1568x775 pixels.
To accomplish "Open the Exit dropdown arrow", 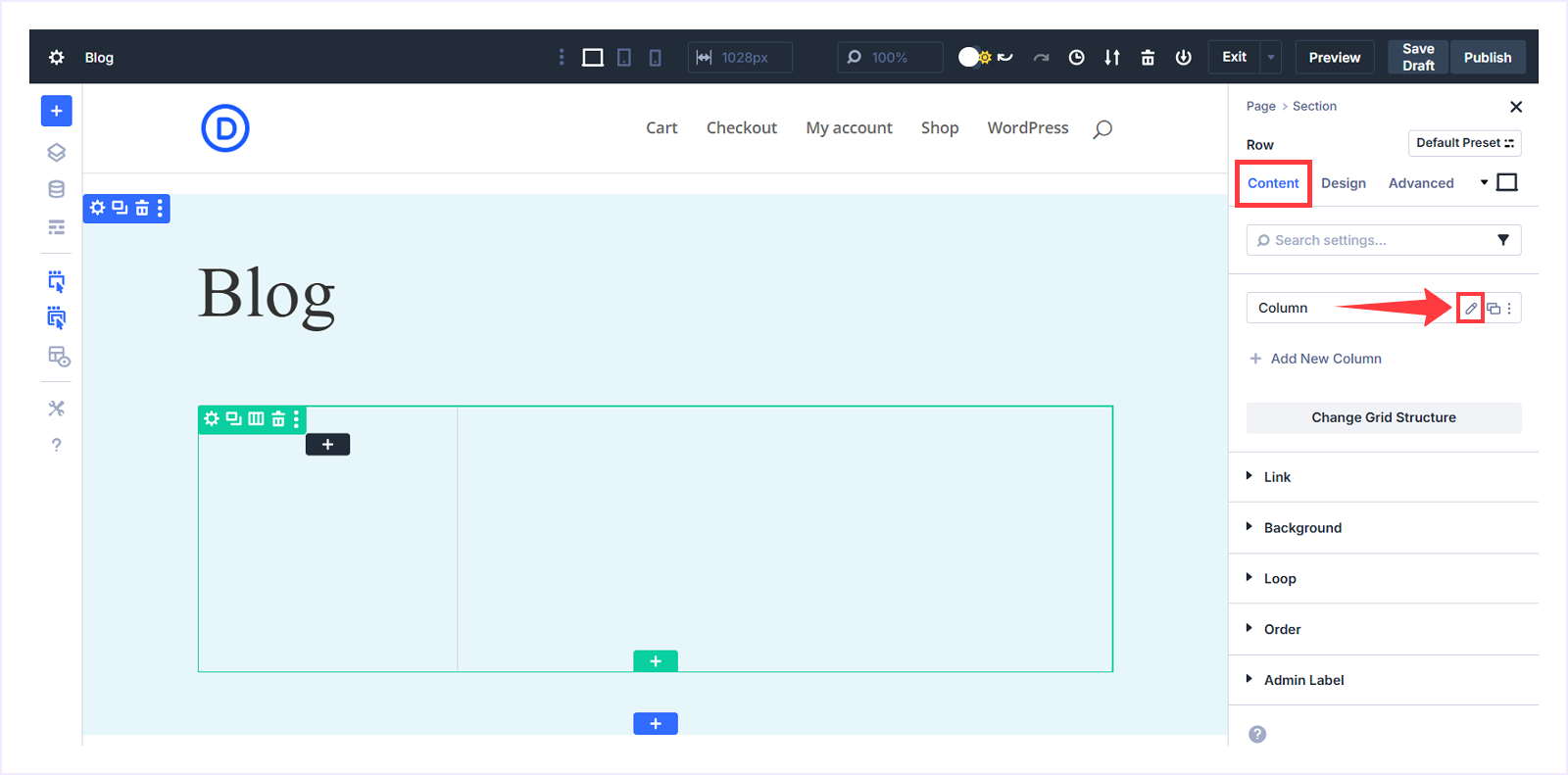I will click(x=1271, y=57).
